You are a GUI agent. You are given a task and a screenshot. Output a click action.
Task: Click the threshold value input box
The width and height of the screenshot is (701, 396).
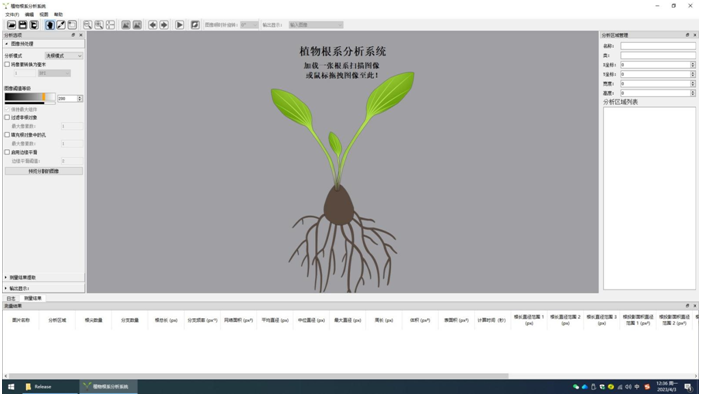(x=67, y=98)
